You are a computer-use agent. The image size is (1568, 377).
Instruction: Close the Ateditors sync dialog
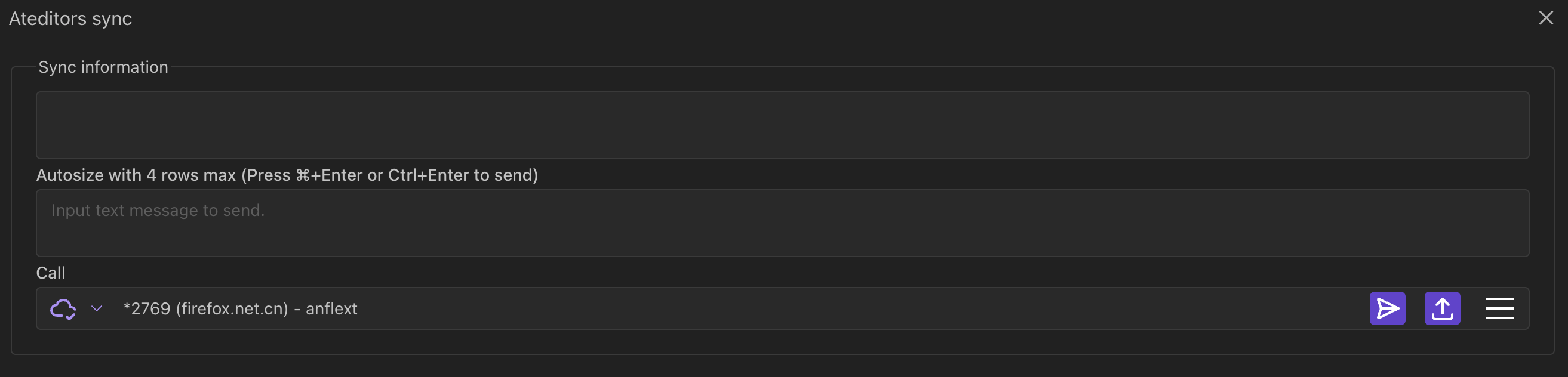[1545, 18]
